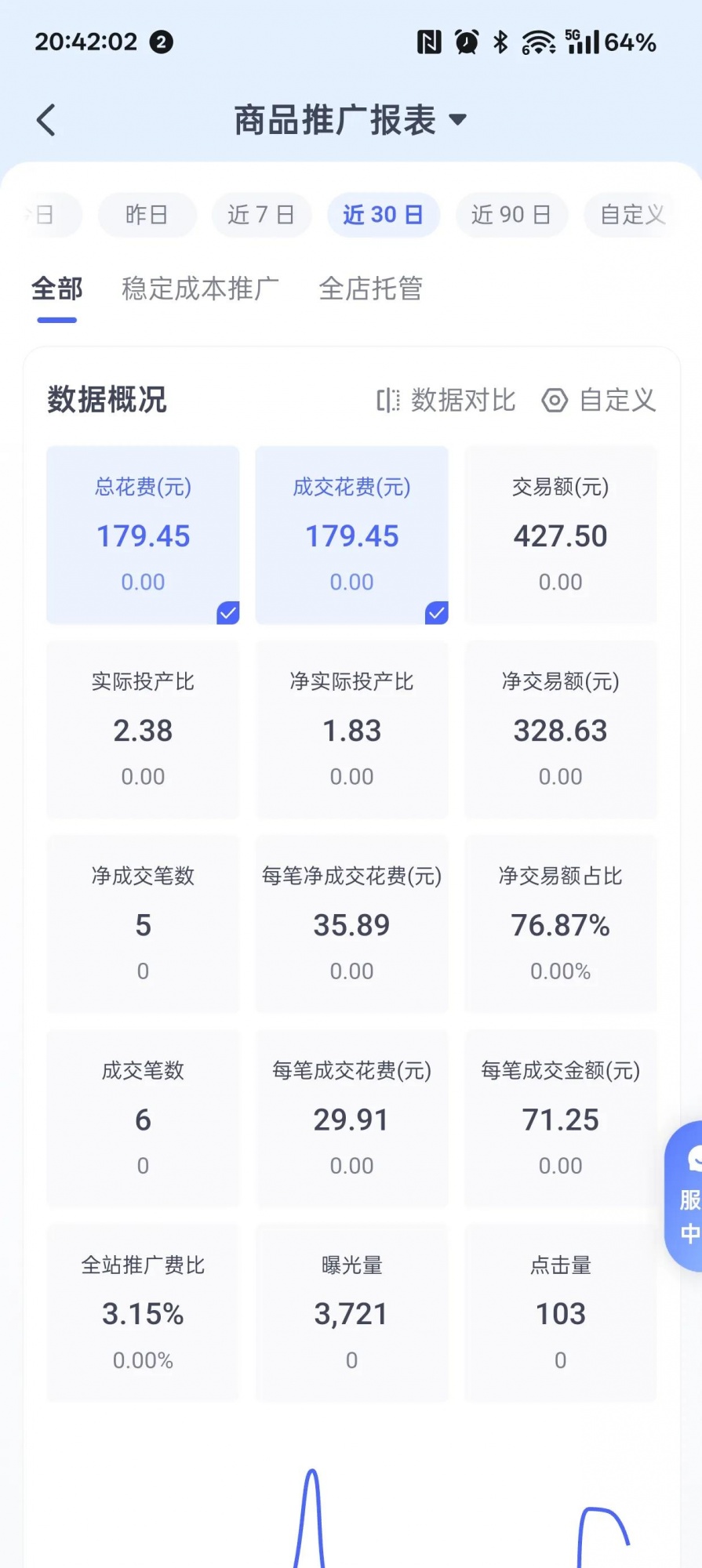
Task: Select the 近 7 日 date button
Action: pyautogui.click(x=260, y=215)
